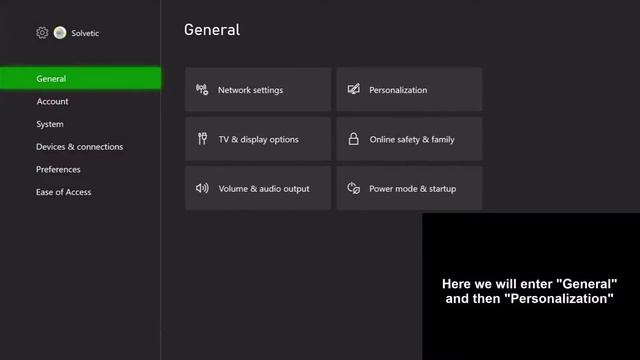Click the Online safety padlock icon
The image size is (640, 360).
pyautogui.click(x=353, y=139)
